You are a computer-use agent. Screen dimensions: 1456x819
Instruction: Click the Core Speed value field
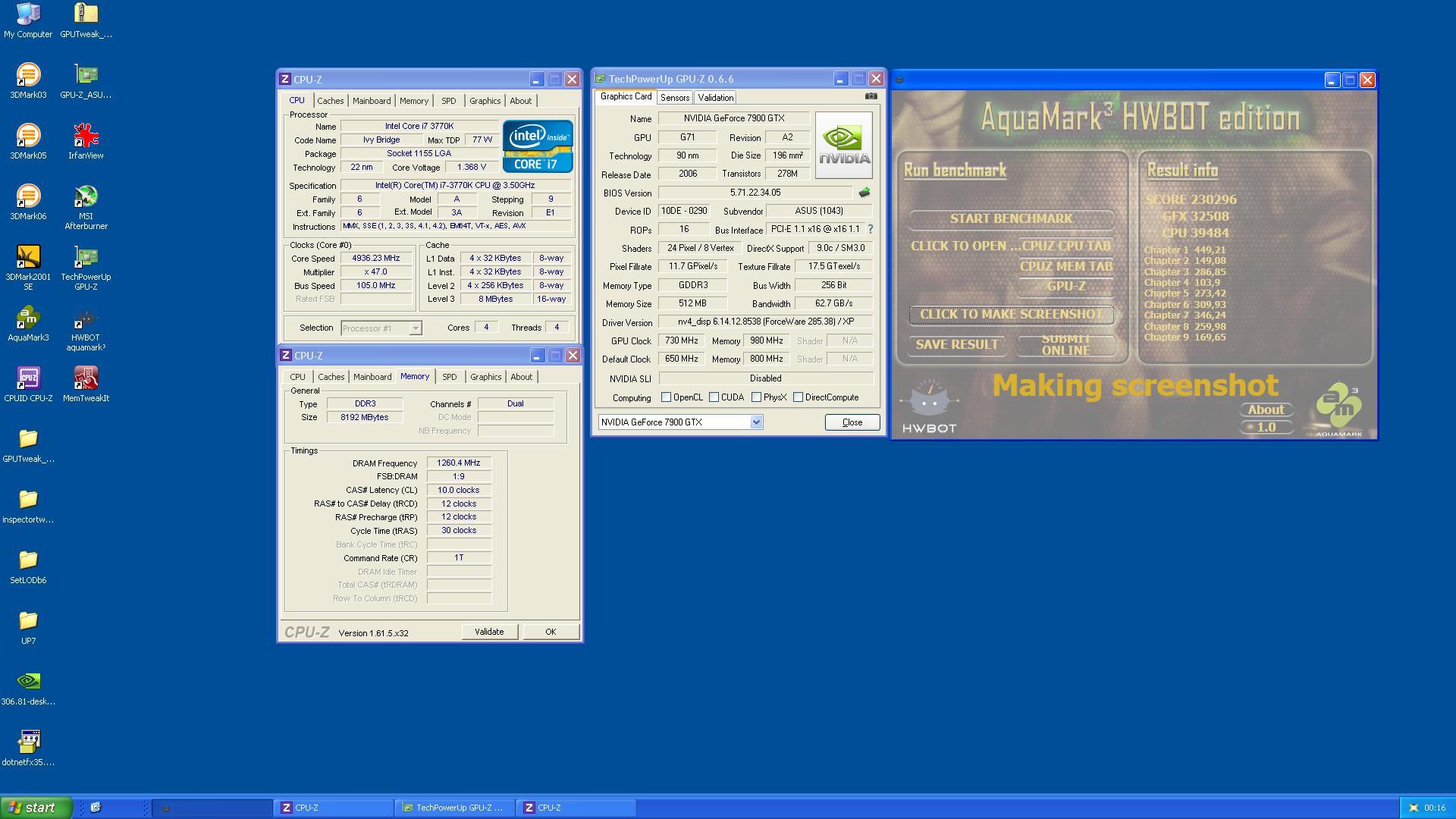tap(376, 259)
